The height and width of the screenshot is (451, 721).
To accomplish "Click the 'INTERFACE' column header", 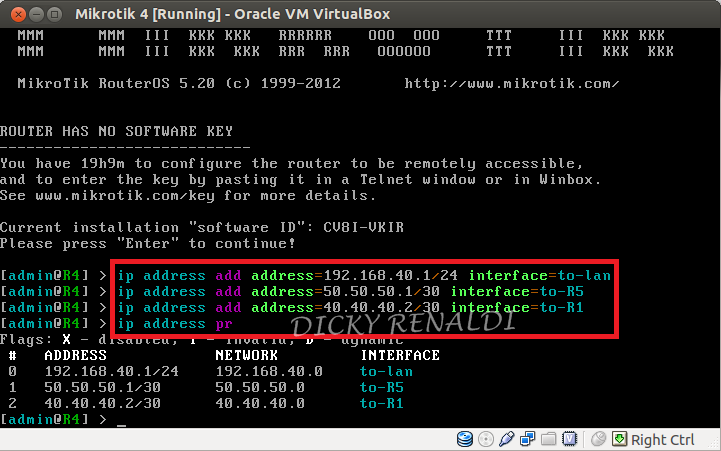I will point(400,355).
